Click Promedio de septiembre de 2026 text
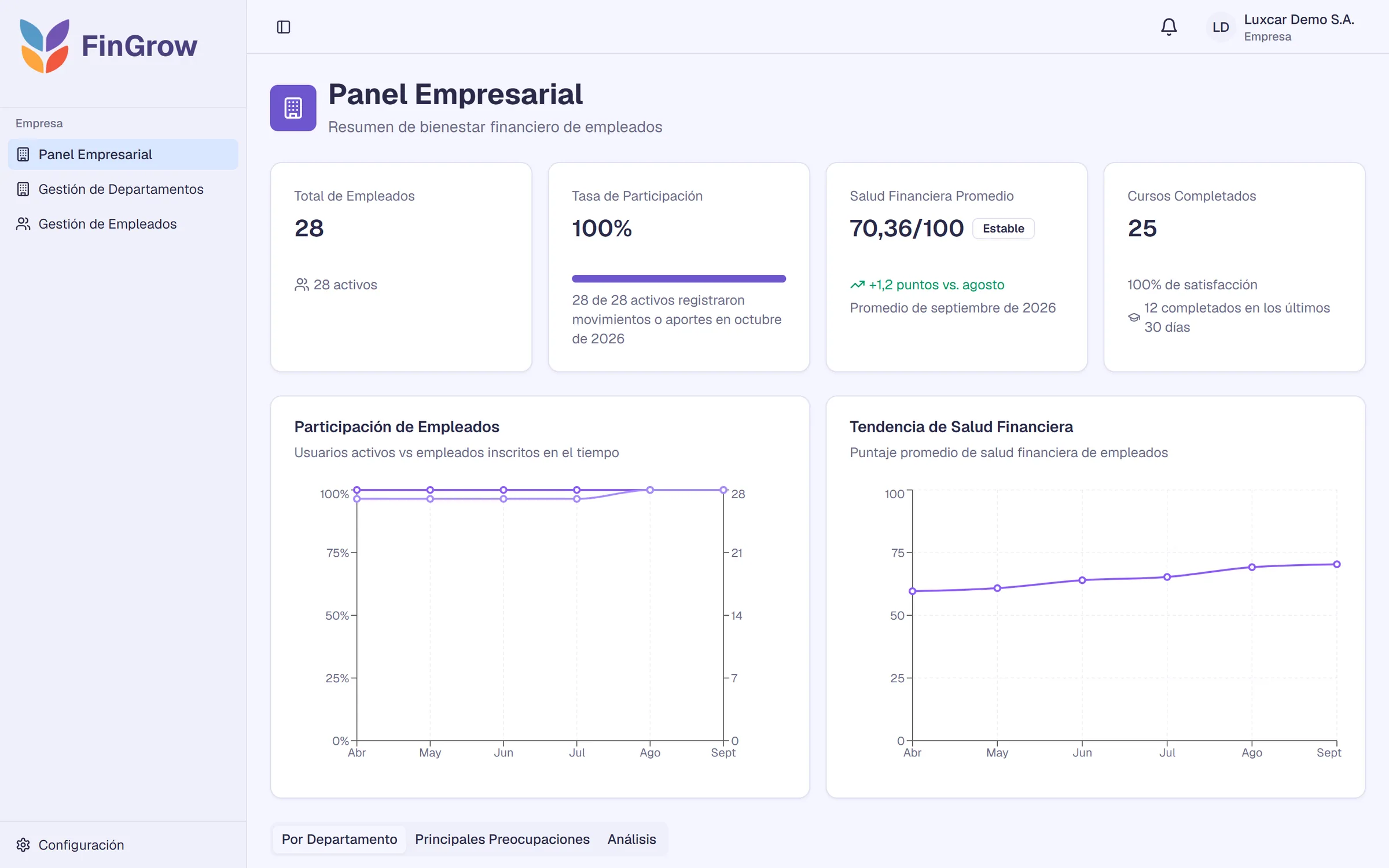1389x868 pixels. pos(953,308)
